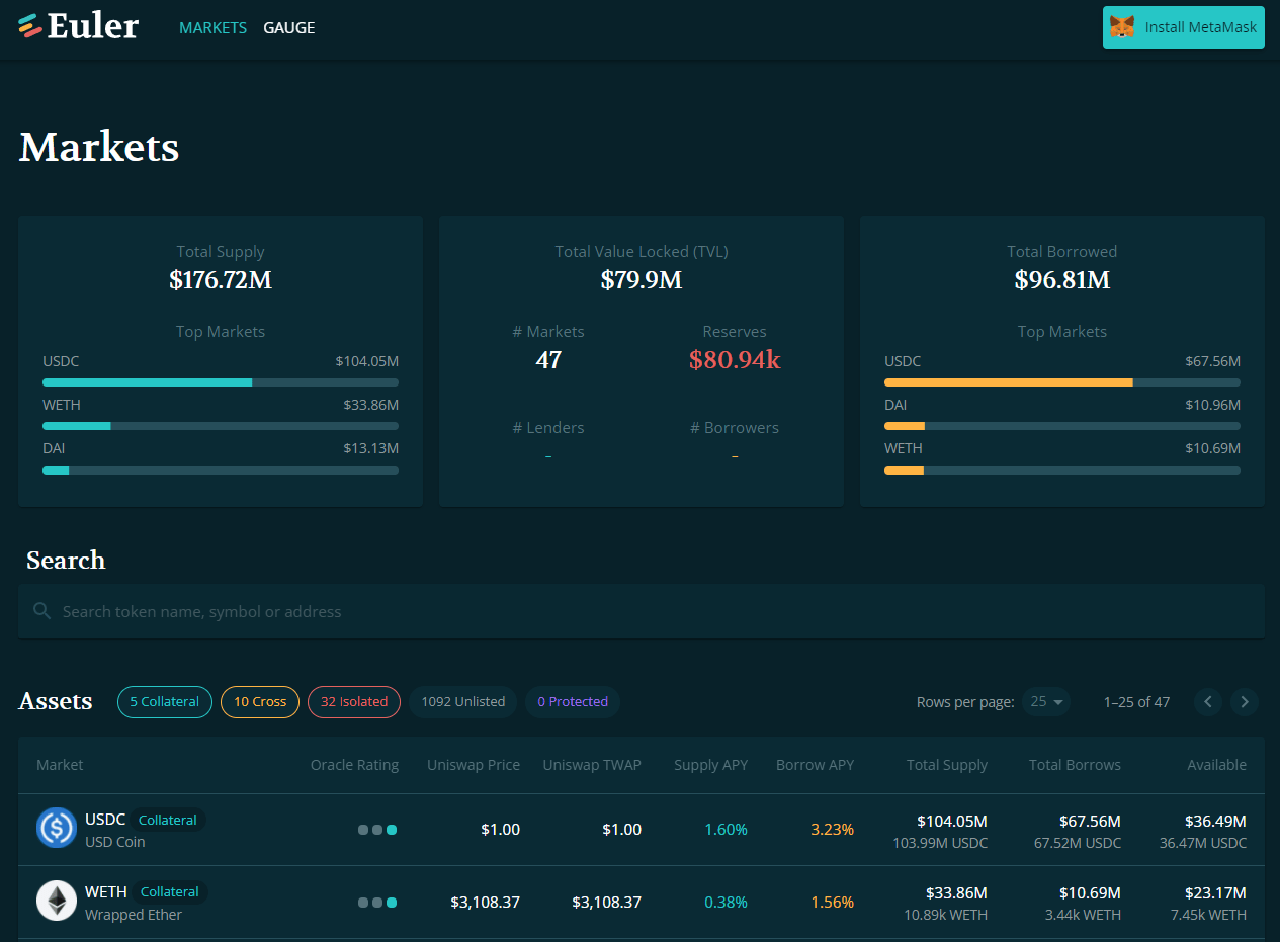This screenshot has width=1280, height=942.
Task: Sort by Total Borrows column header
Action: click(1075, 765)
